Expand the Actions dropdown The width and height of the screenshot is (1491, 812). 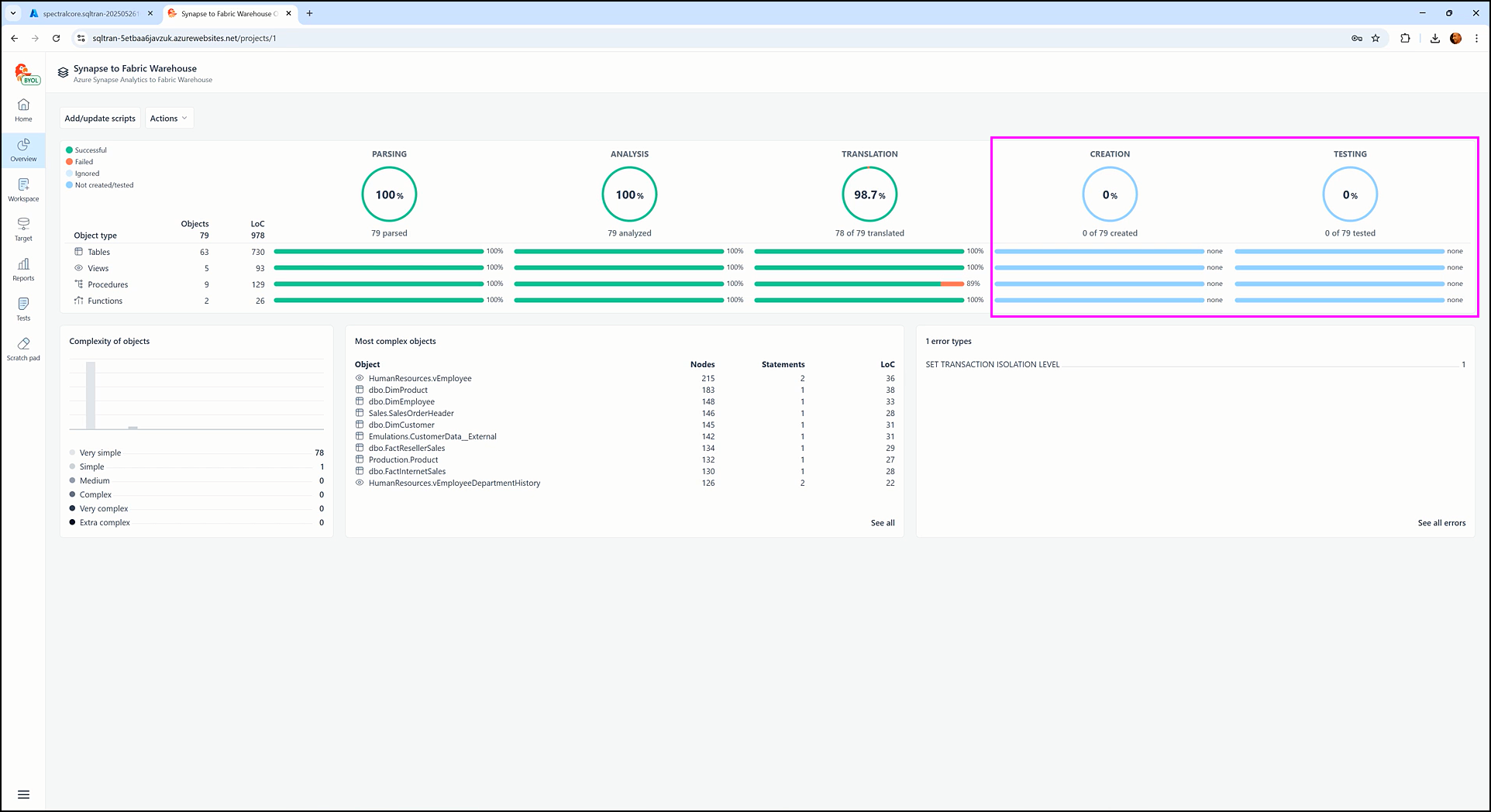pos(168,119)
